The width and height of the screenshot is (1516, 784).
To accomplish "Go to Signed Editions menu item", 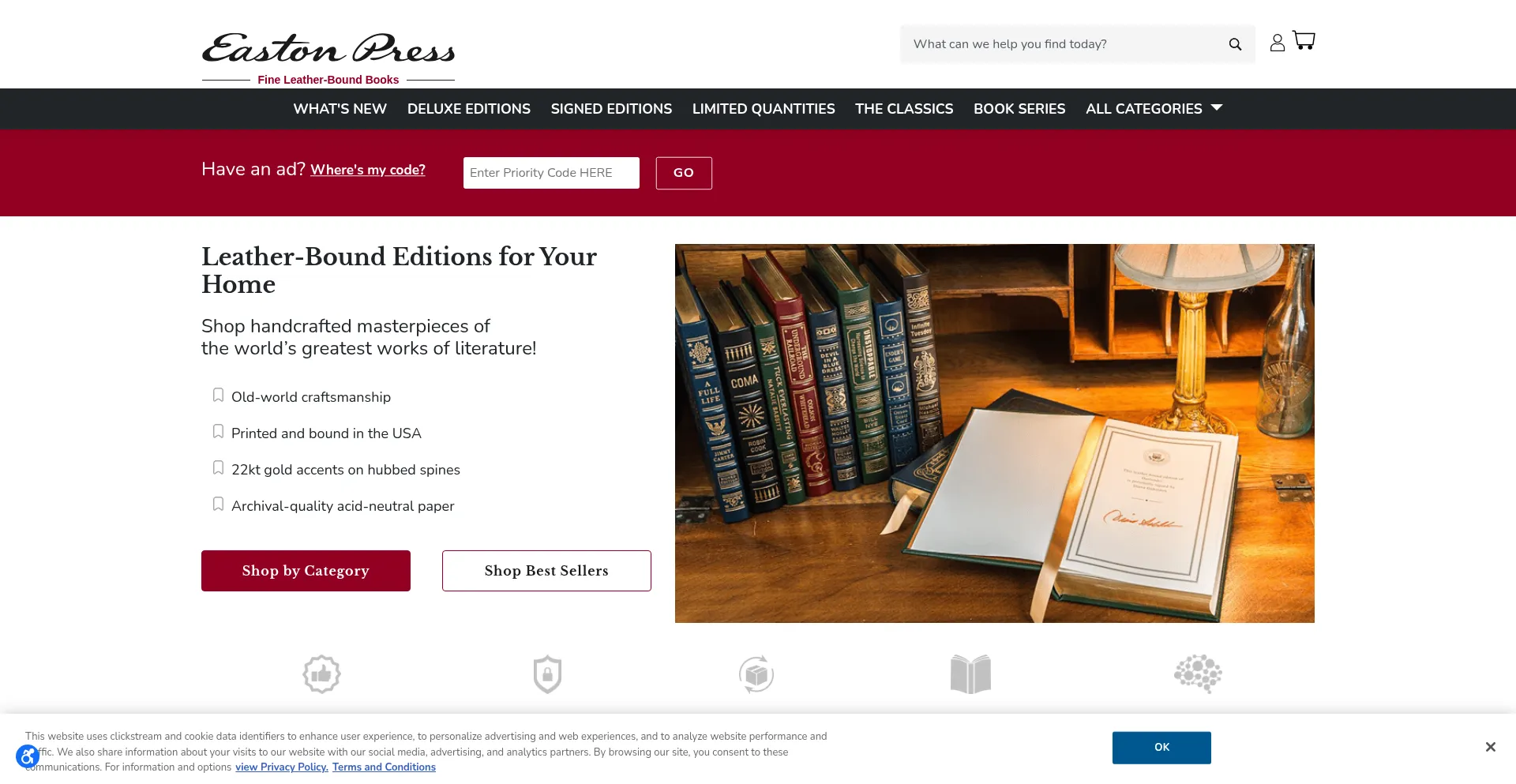I will [x=611, y=109].
